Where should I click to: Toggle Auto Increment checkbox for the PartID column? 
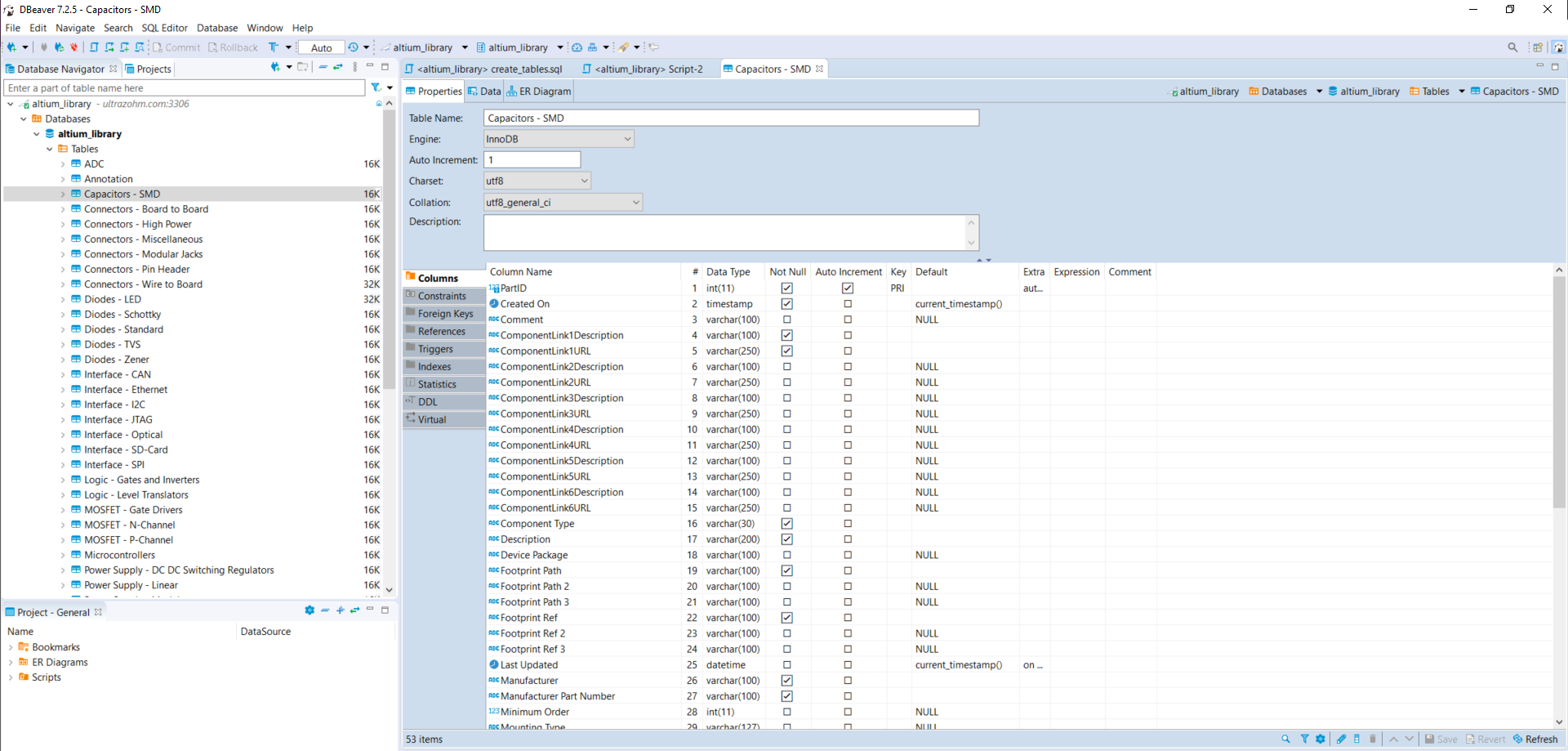[848, 288]
